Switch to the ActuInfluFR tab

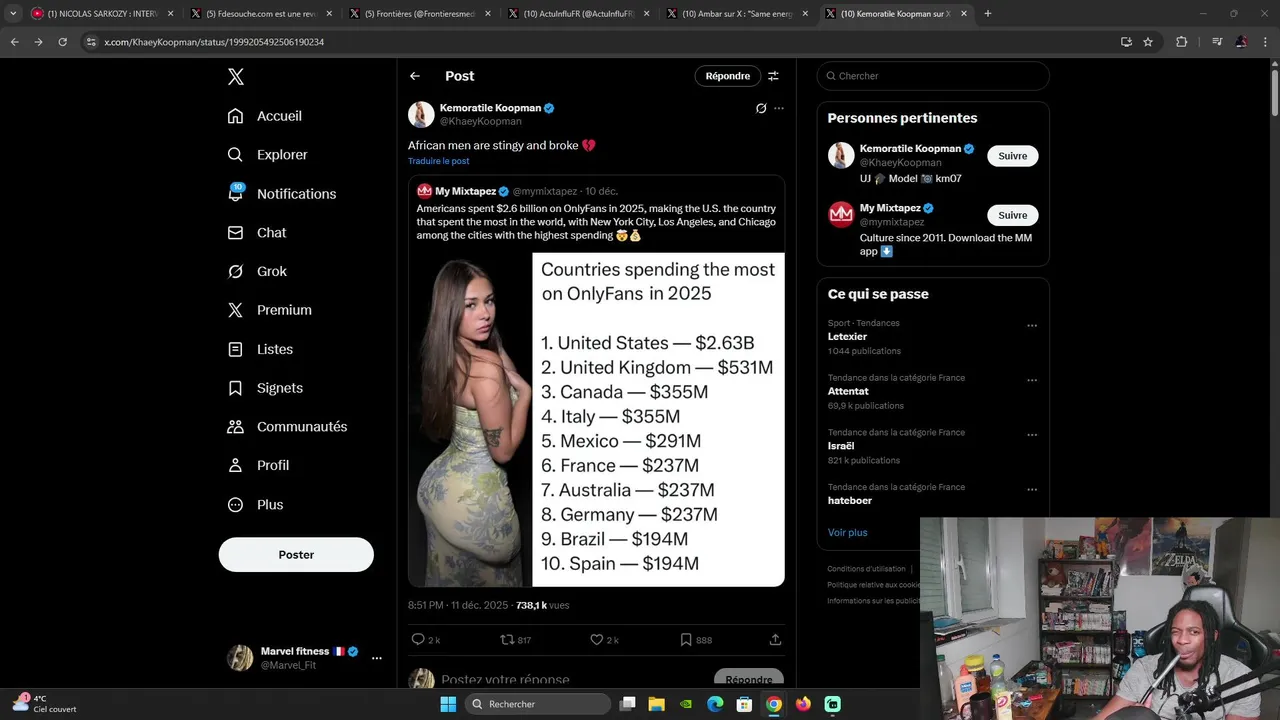(x=579, y=14)
